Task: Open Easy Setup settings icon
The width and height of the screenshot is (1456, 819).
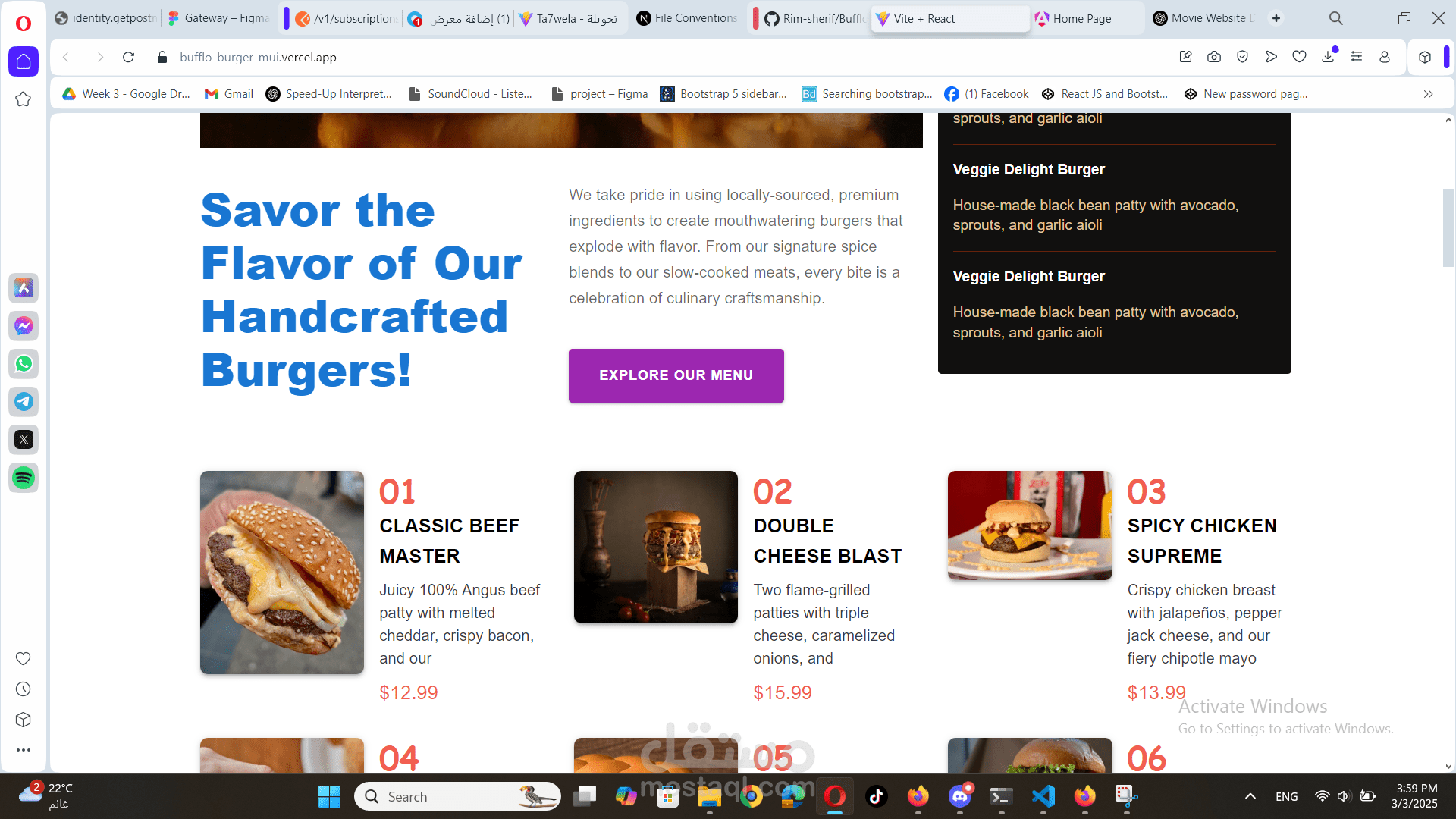Action: click(1356, 57)
